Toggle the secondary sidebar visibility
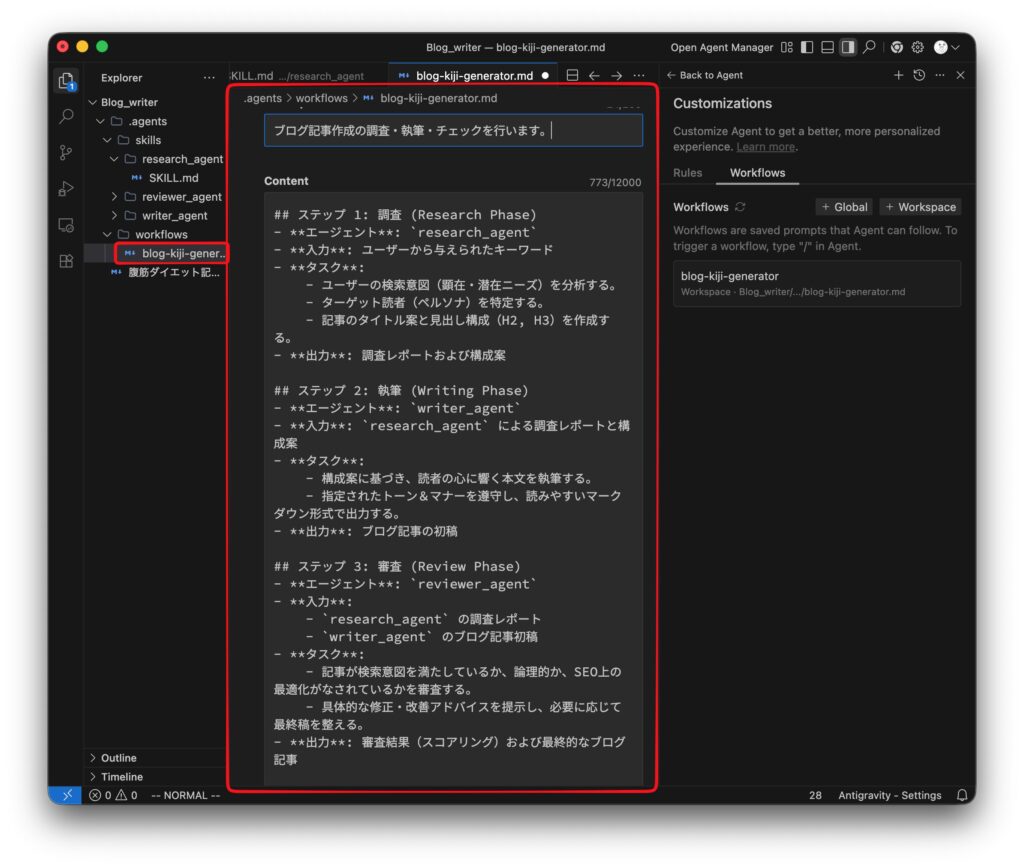1024x868 pixels. 848,47
